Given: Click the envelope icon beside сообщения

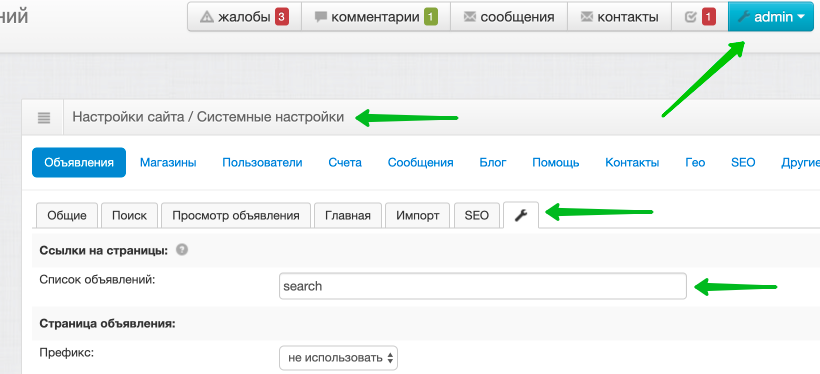Looking at the screenshot, I should click(x=470, y=17).
